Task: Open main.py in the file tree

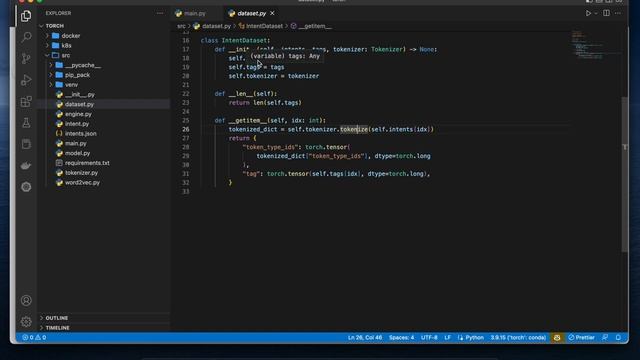Action: pyautogui.click(x=76, y=144)
